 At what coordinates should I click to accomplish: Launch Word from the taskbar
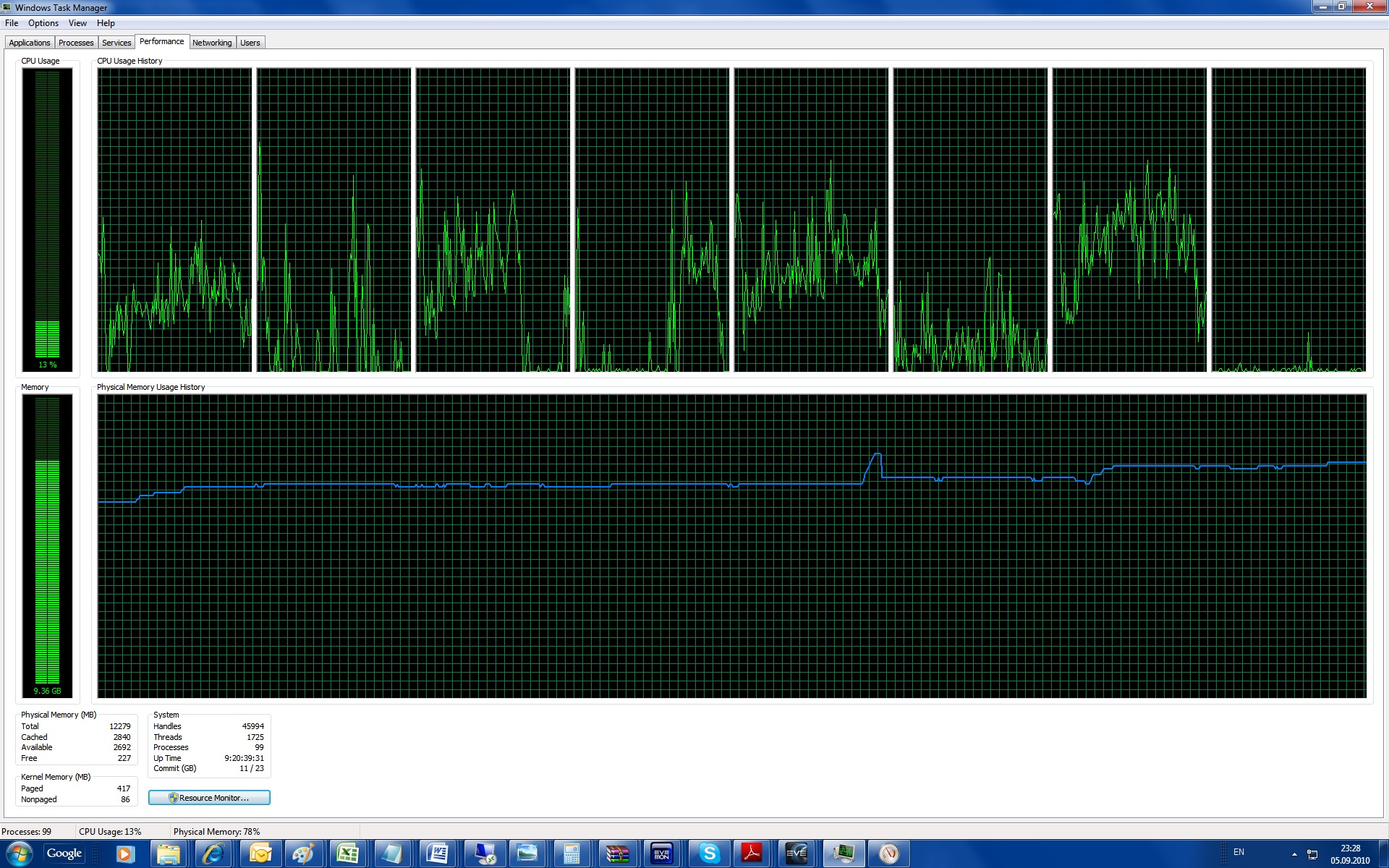(x=438, y=854)
